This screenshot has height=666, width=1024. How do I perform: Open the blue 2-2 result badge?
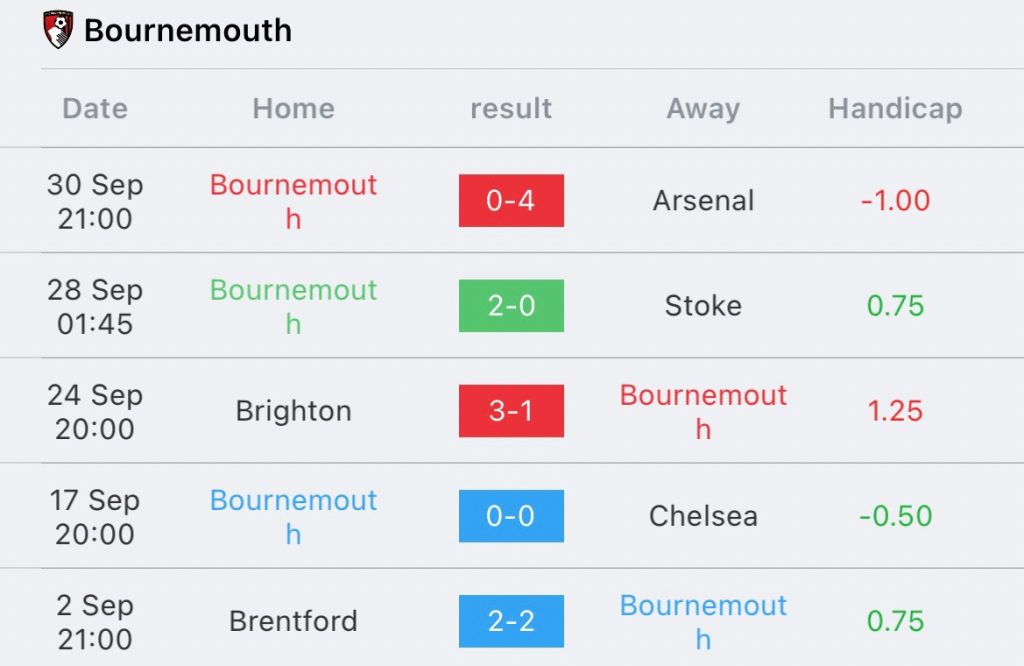[511, 621]
